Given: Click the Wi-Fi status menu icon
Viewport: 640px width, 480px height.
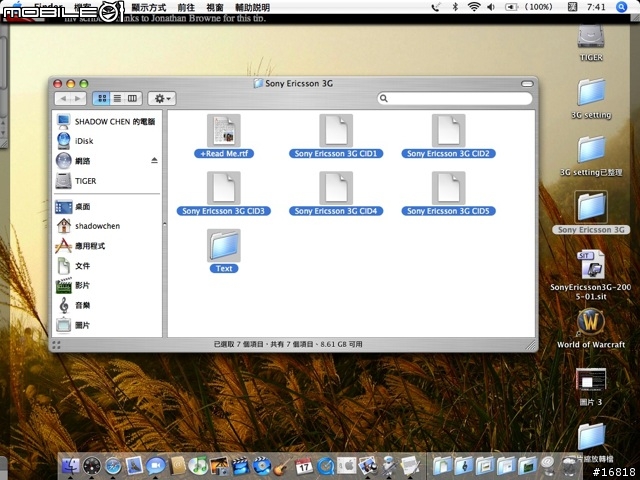Looking at the screenshot, I should pyautogui.click(x=473, y=7).
